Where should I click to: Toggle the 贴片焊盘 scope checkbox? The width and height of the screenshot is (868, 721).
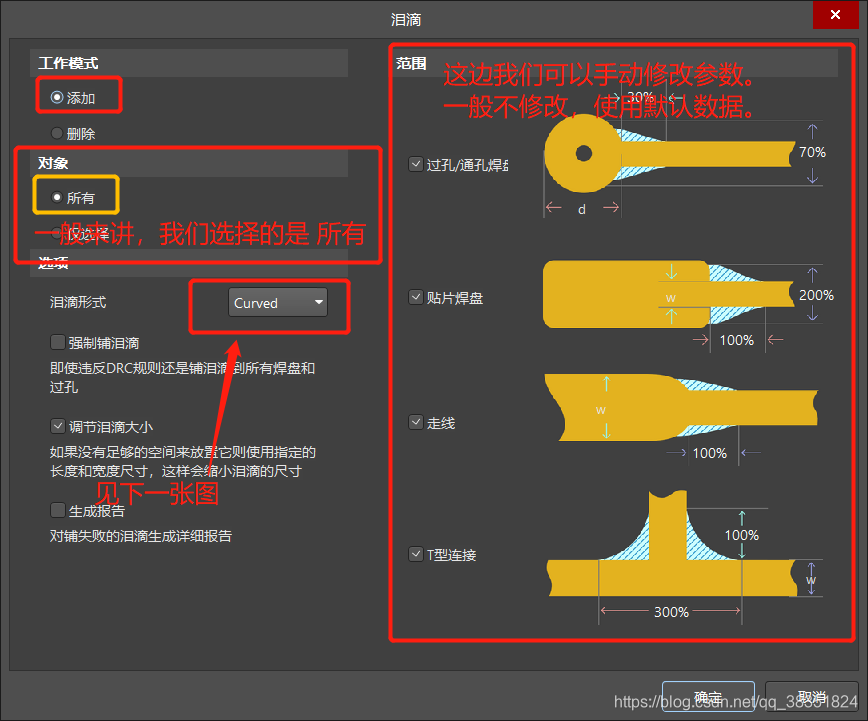(x=416, y=297)
